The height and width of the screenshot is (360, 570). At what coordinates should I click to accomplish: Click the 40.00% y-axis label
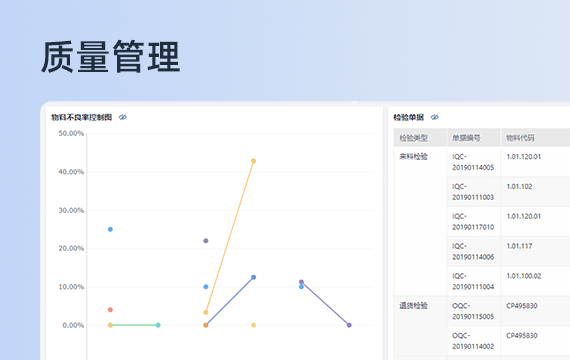point(71,172)
